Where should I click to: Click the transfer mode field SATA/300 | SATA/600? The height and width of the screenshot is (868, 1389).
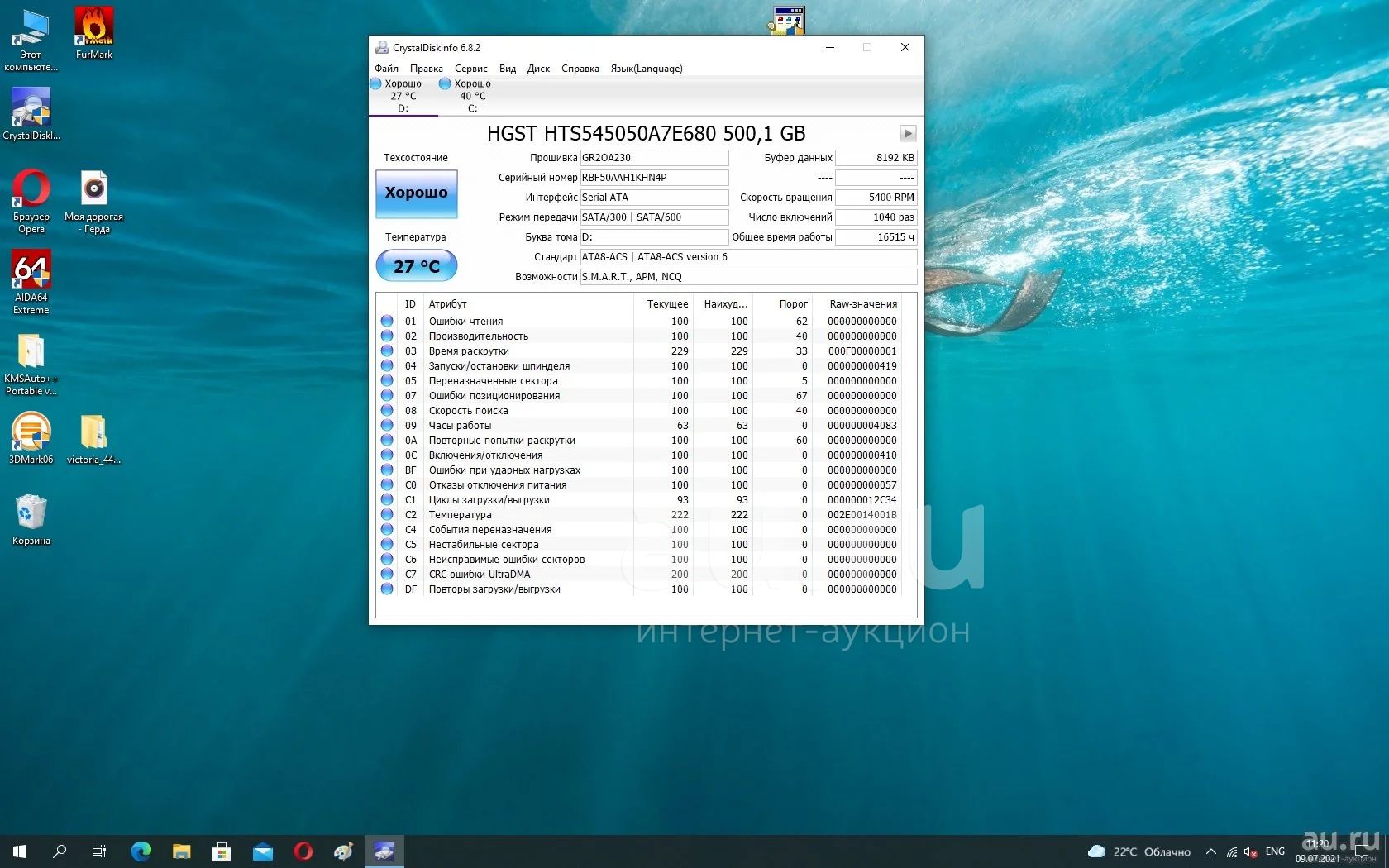(x=654, y=217)
